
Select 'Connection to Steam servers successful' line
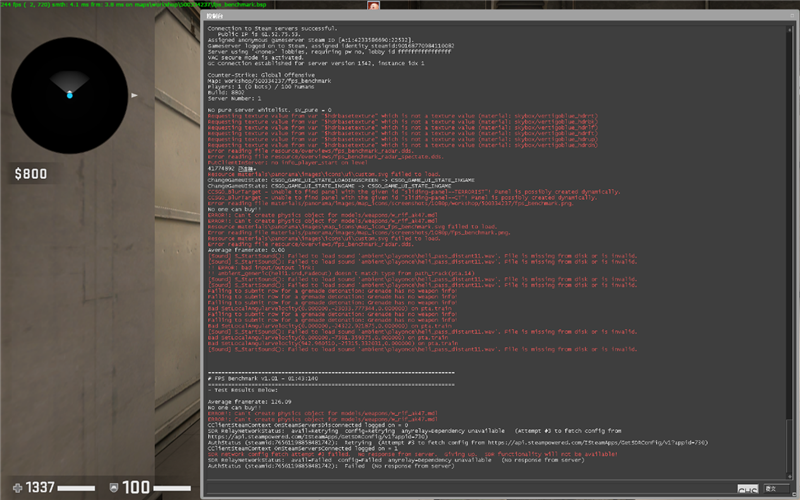[272, 29]
